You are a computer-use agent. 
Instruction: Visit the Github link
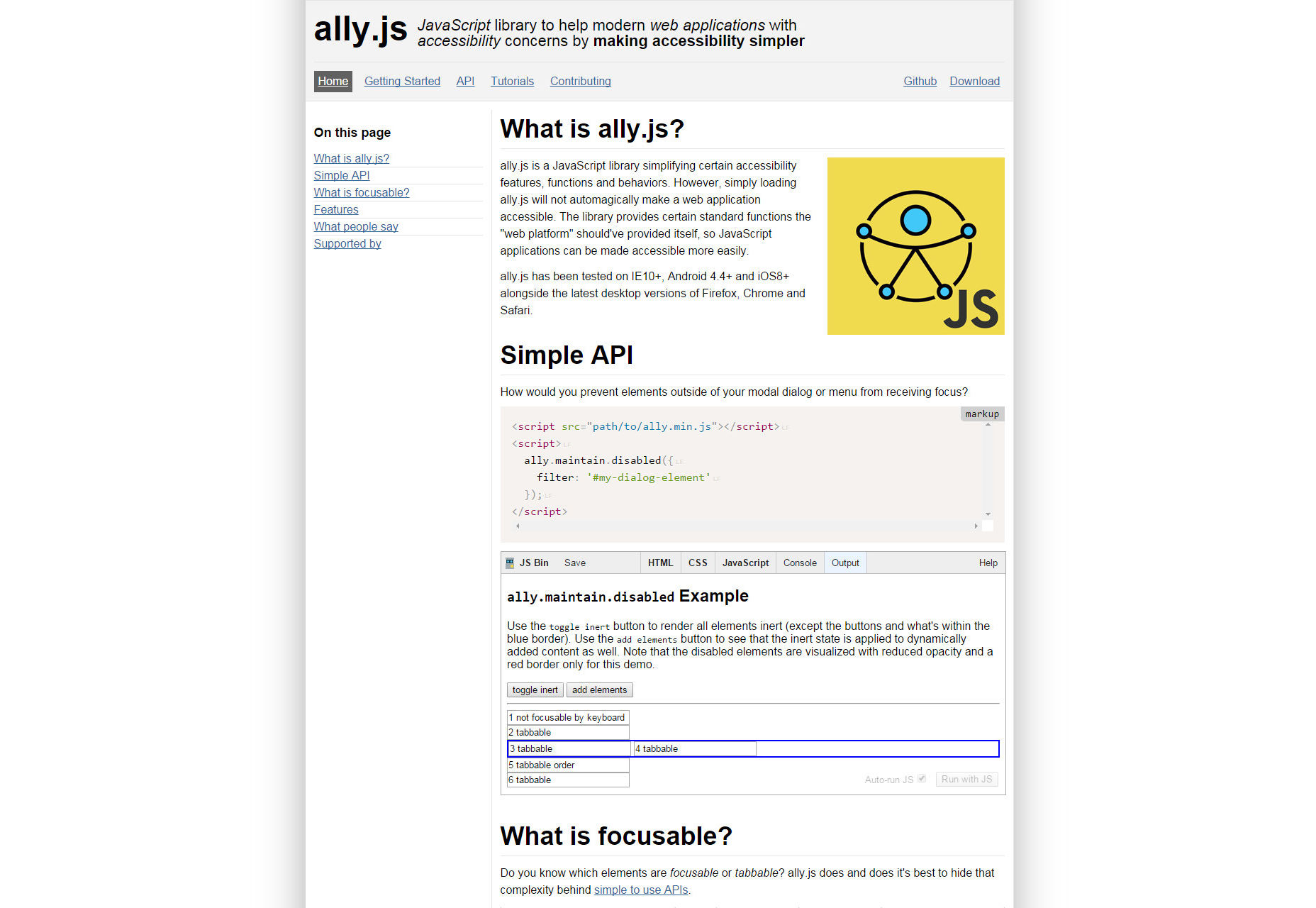click(x=920, y=82)
